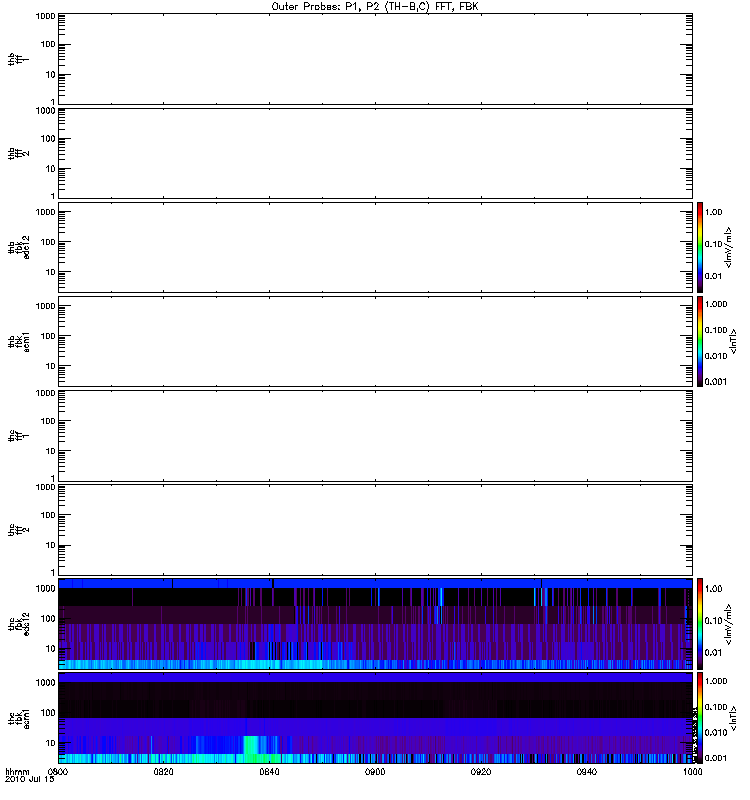Click the 0940 time axis label
This screenshot has height=800, width=750.
pos(587,772)
